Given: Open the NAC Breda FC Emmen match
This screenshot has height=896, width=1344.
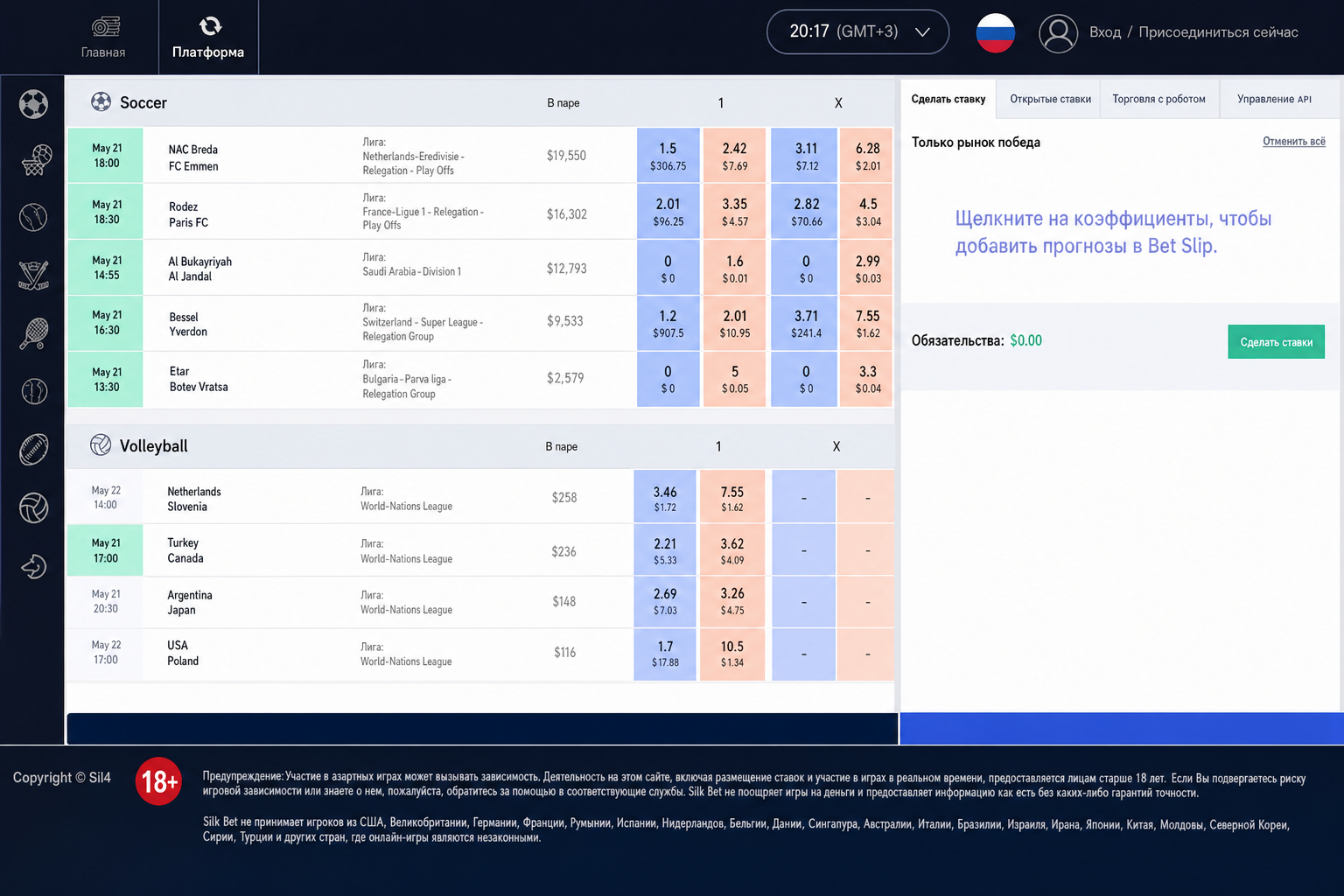Looking at the screenshot, I should [193, 157].
